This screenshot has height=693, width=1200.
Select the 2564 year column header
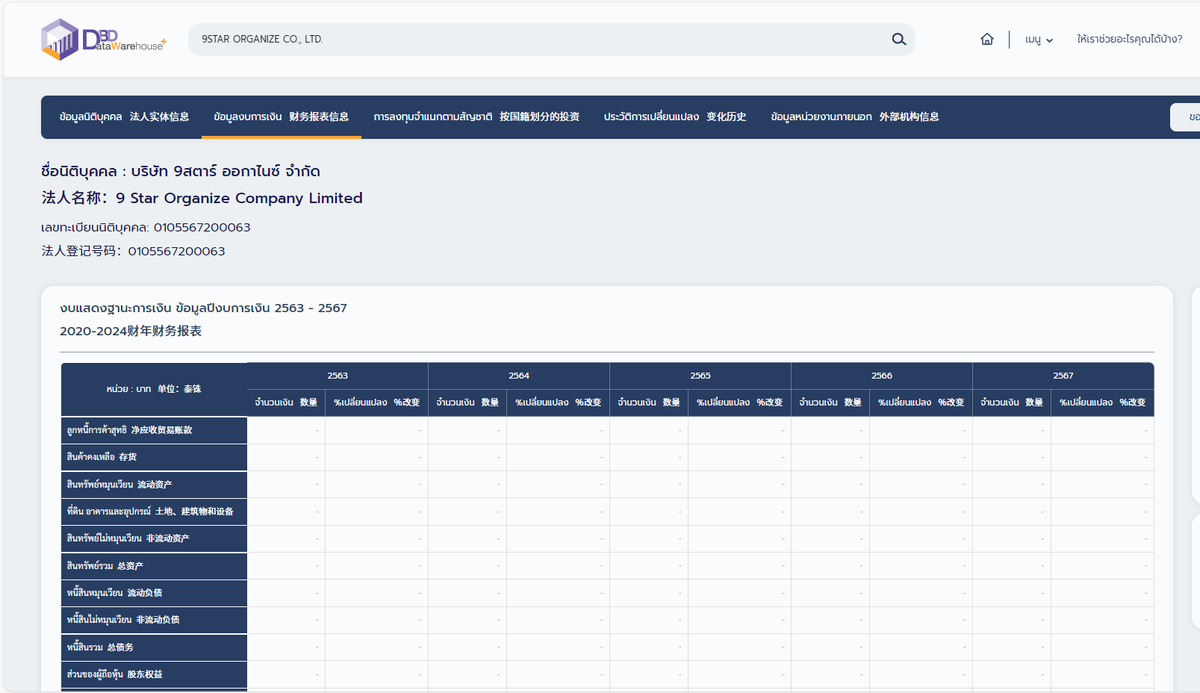(x=519, y=376)
